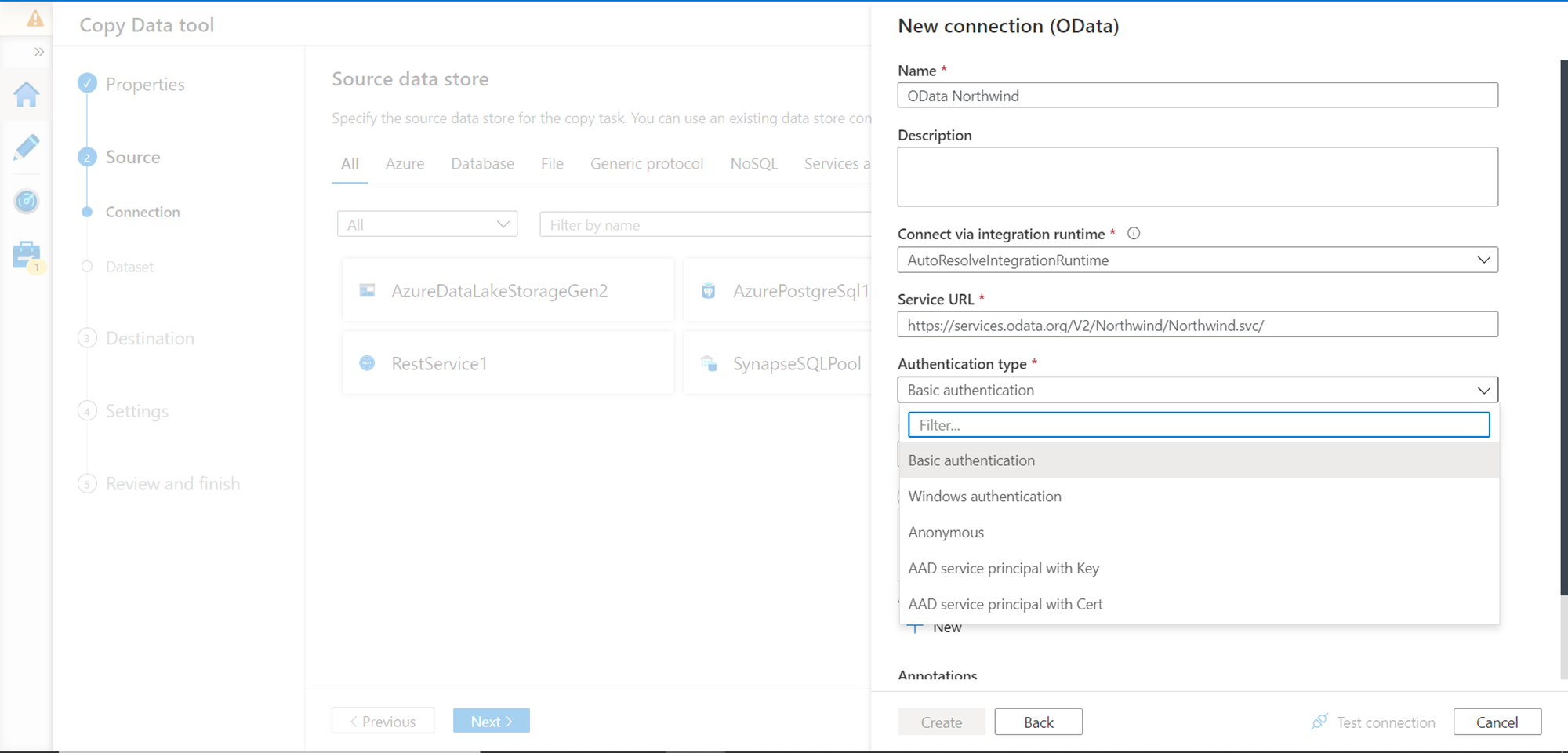Image resolution: width=1568 pixels, height=753 pixels.
Task: Switch to the Generic protocol tab
Action: click(x=646, y=164)
